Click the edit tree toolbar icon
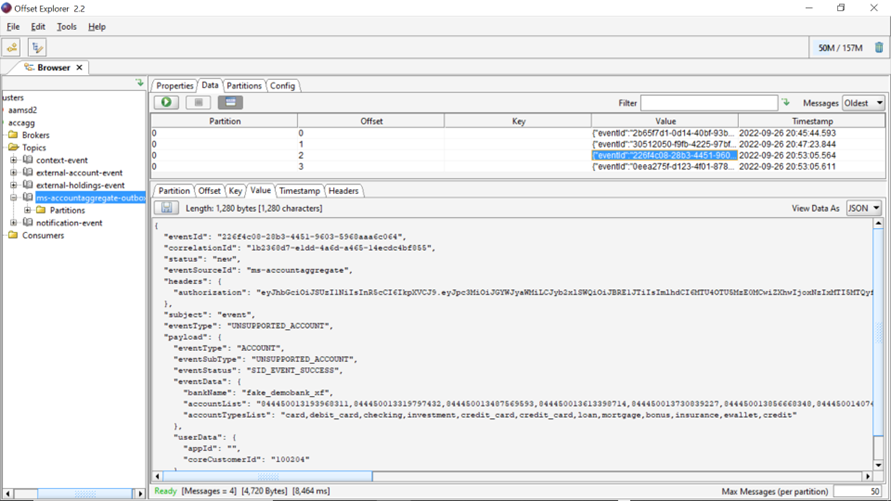 37,47
